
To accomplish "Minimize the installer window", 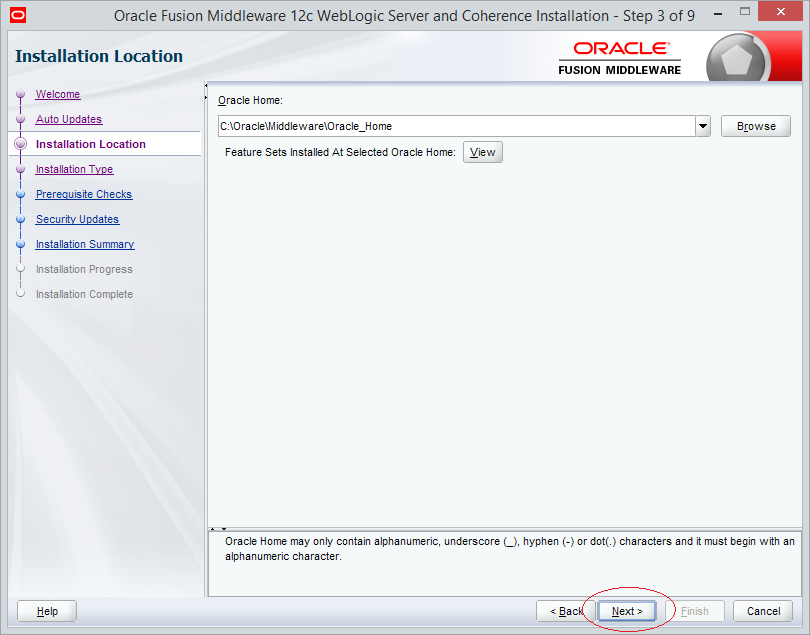I will point(718,14).
